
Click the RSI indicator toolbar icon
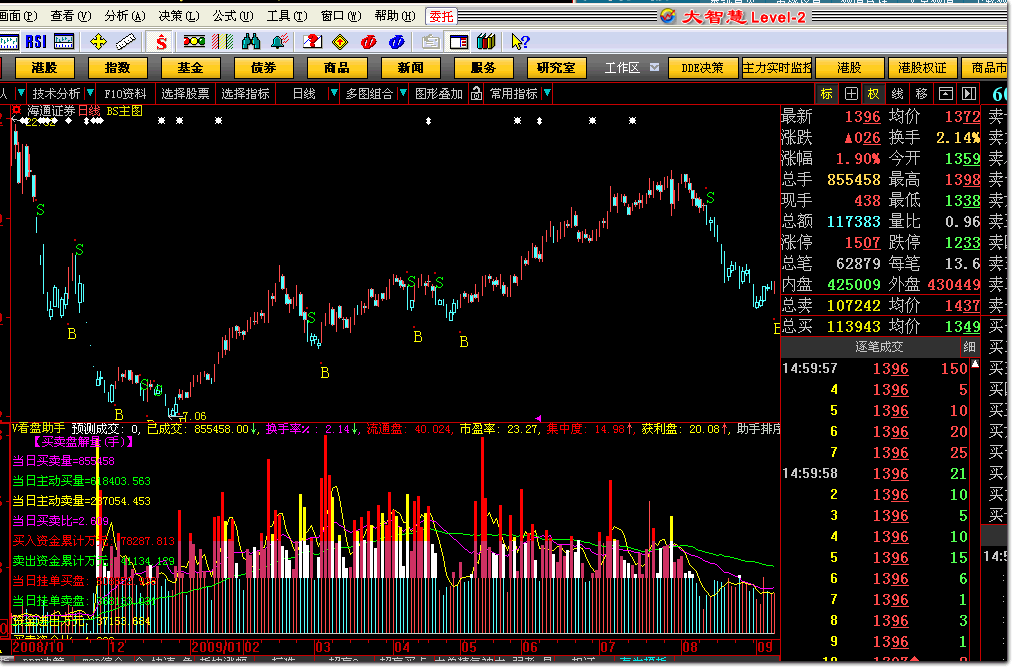coord(36,42)
